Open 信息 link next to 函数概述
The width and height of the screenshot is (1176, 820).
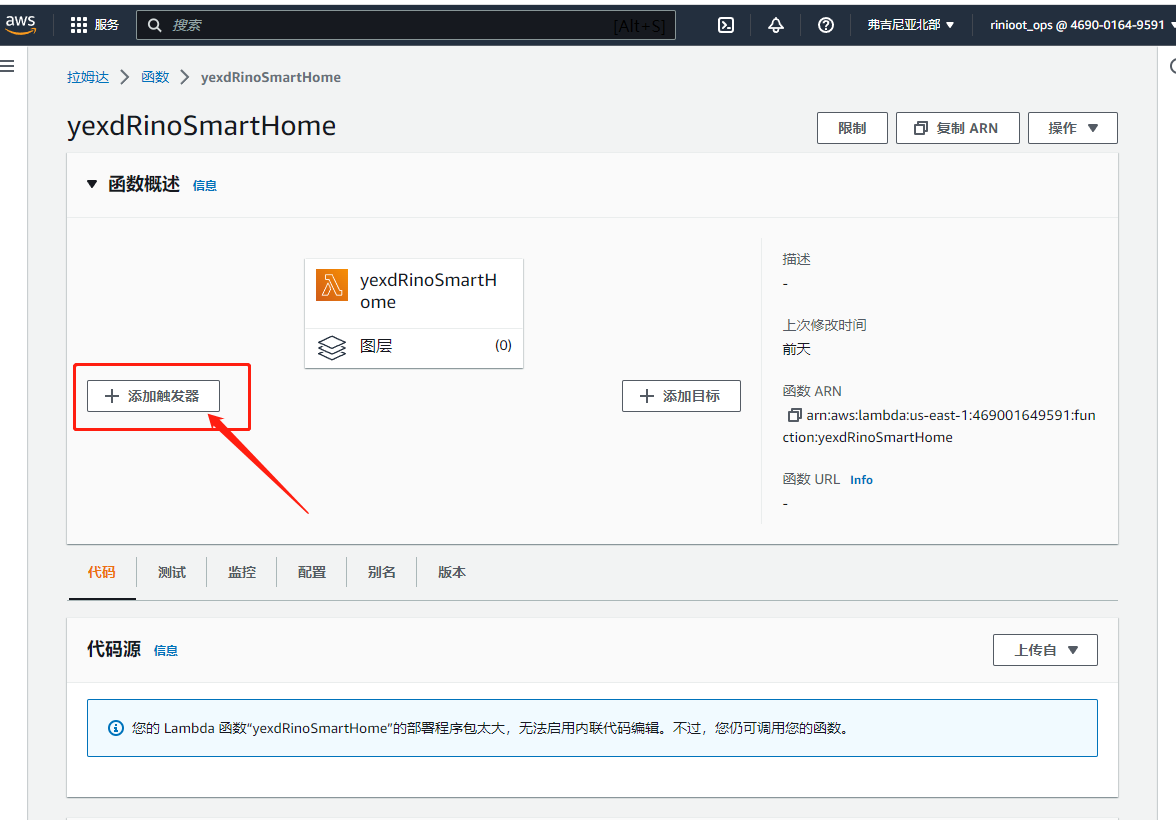point(205,185)
